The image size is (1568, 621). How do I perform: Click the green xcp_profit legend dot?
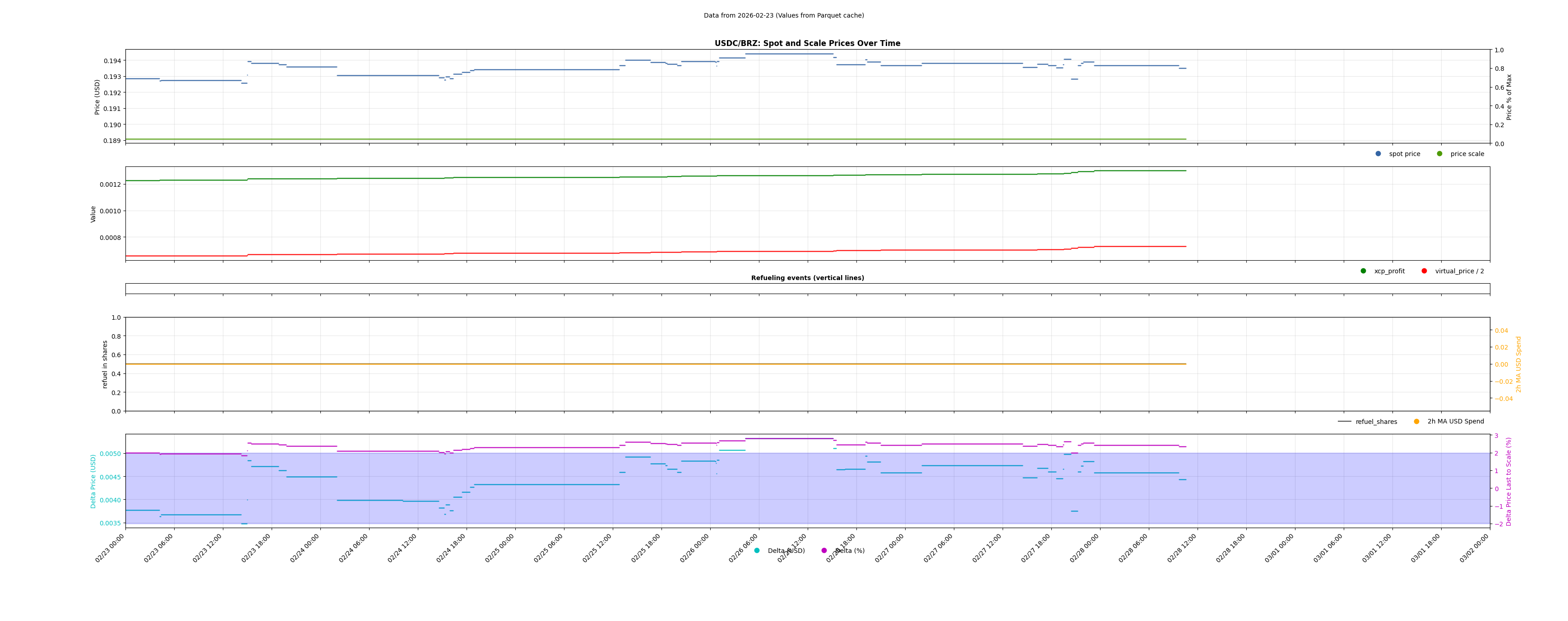1364,271
